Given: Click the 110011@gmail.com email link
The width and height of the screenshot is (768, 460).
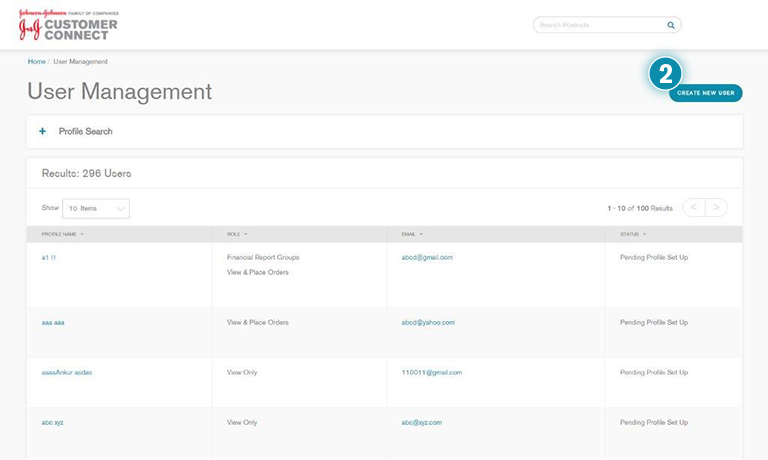Looking at the screenshot, I should click(431, 372).
